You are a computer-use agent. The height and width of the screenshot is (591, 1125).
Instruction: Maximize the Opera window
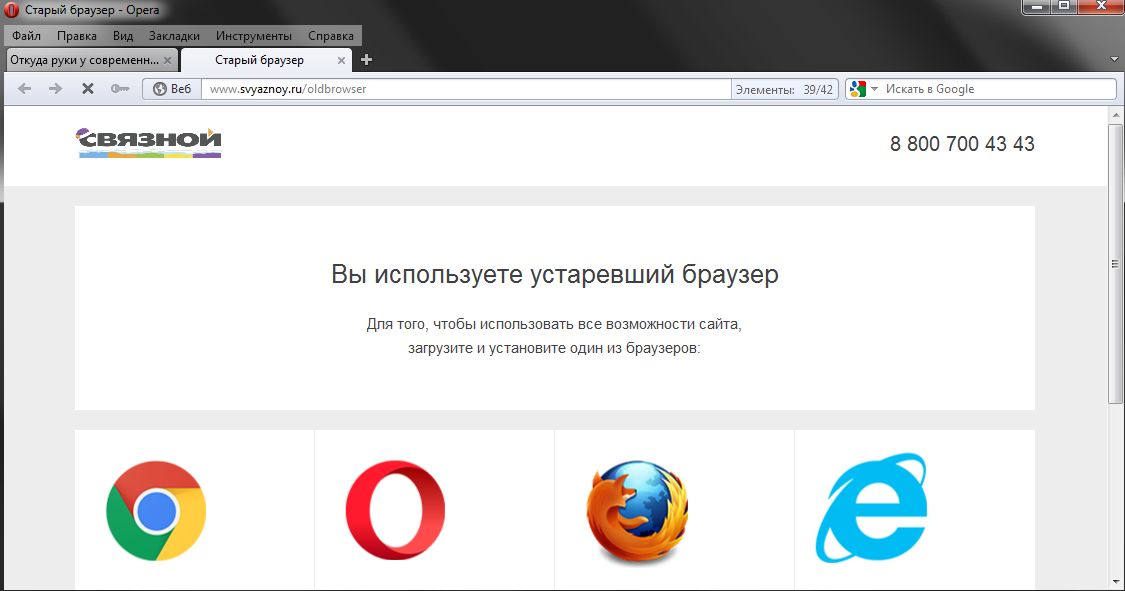tap(1064, 6)
